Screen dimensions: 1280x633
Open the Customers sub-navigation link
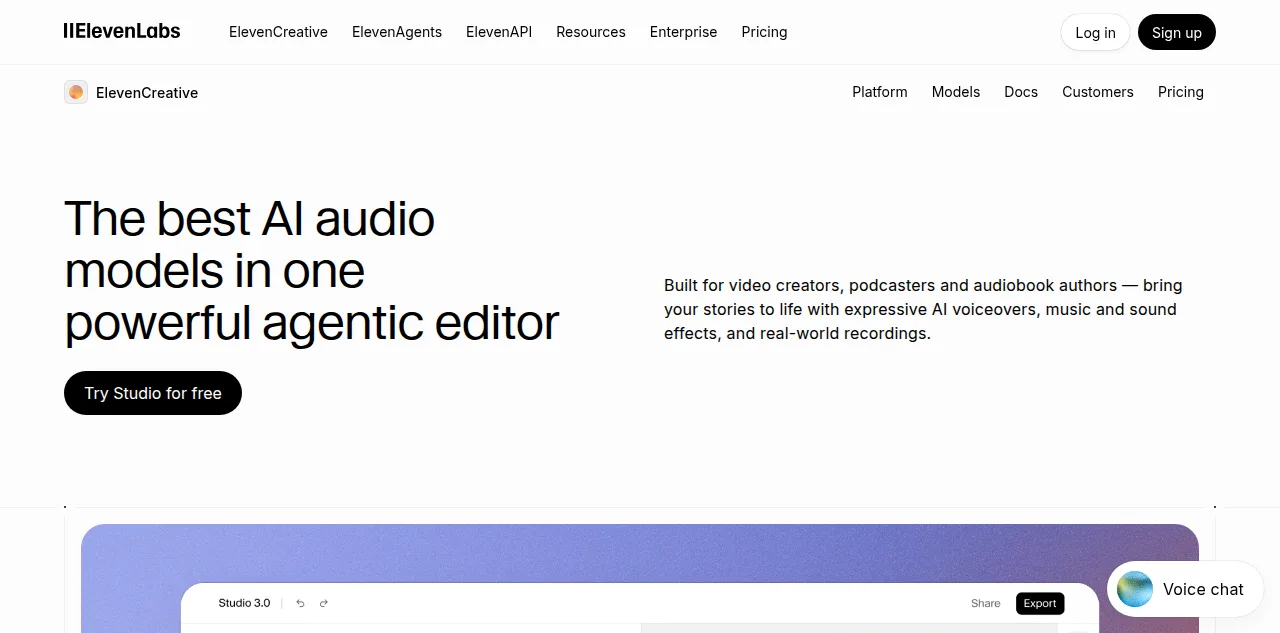coord(1098,92)
